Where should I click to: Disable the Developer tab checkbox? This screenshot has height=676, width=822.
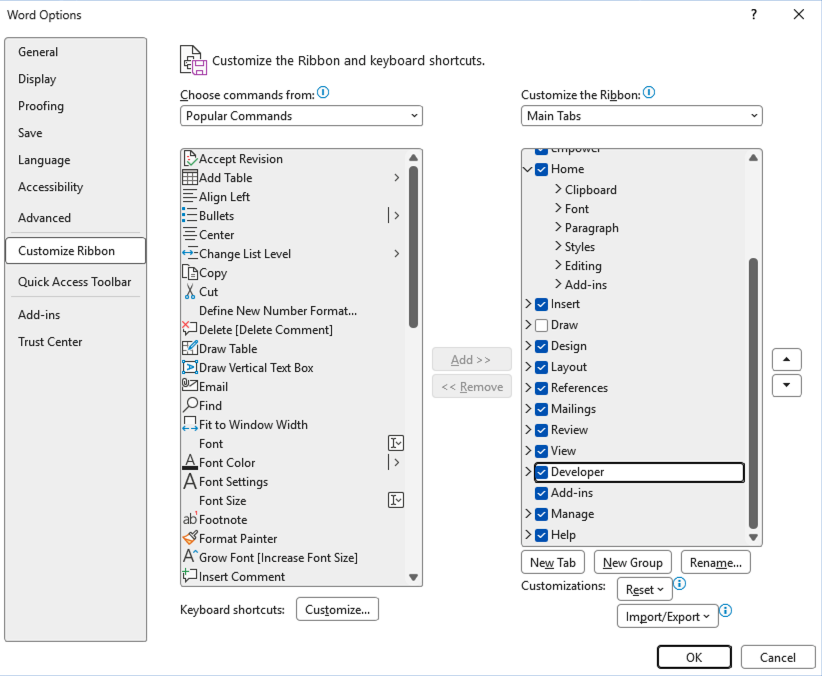[542, 472]
